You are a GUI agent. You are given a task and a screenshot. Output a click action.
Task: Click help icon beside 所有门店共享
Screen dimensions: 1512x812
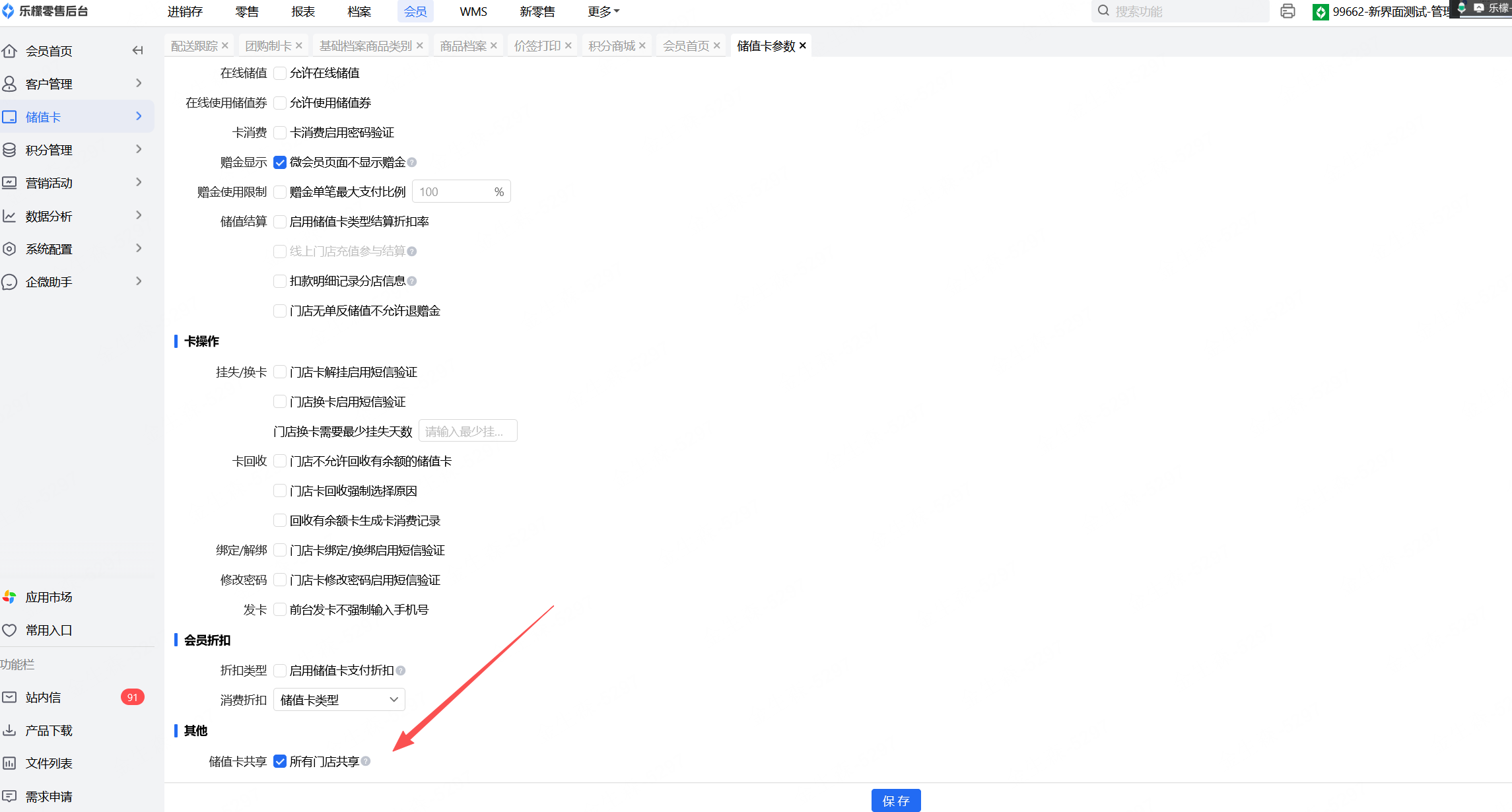point(366,761)
